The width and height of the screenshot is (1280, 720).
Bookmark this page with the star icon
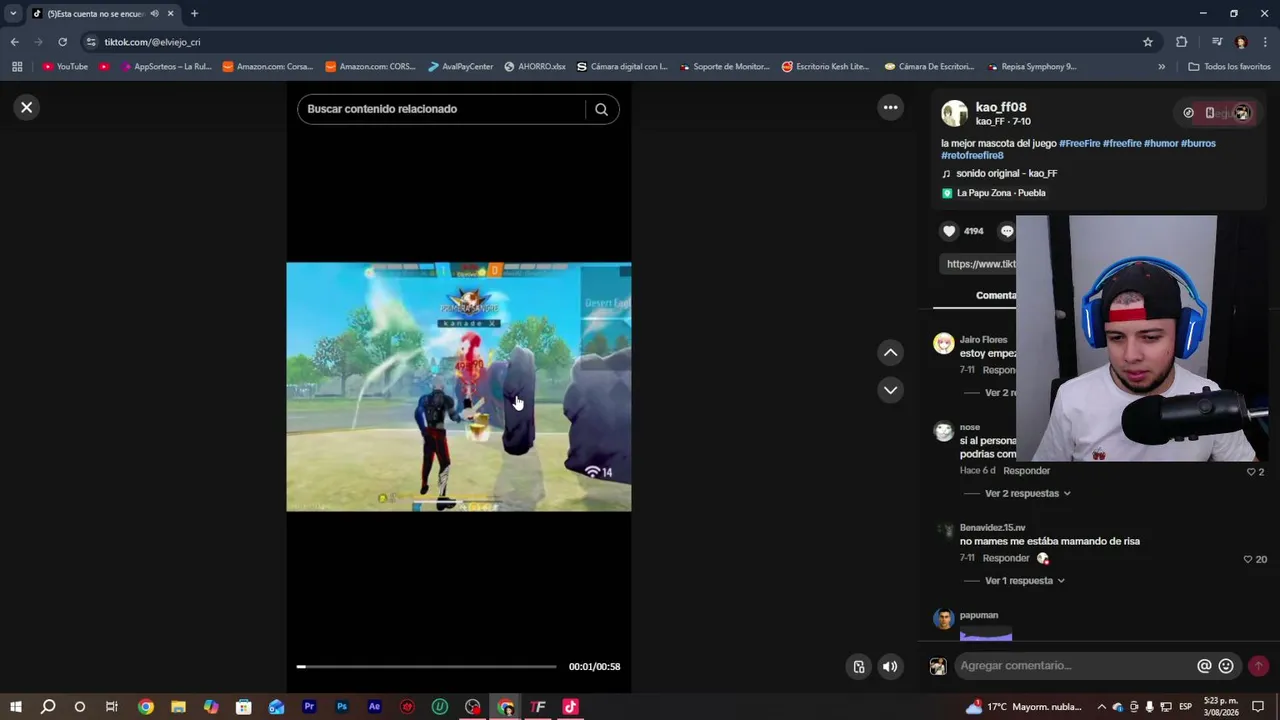[1148, 42]
